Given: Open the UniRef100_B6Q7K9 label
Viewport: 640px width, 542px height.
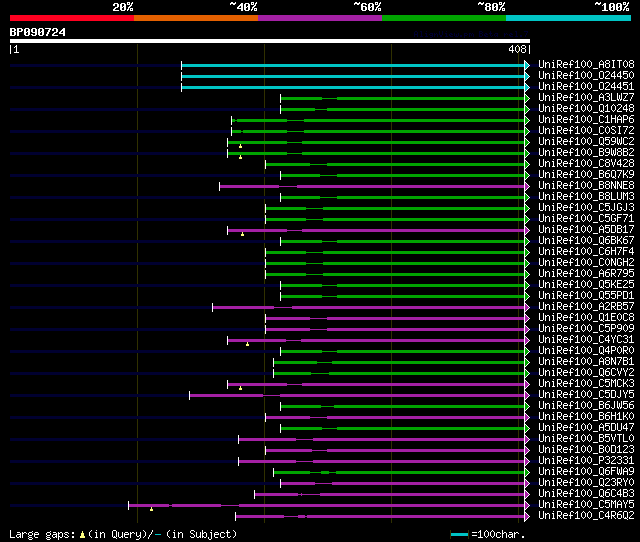Looking at the screenshot, I should pos(586,174).
